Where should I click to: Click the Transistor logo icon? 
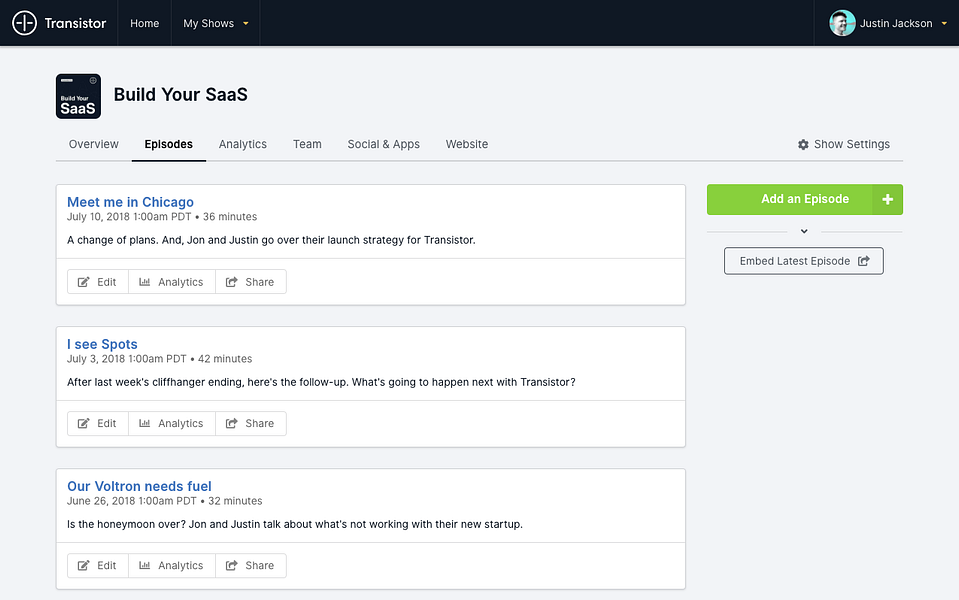click(x=24, y=23)
